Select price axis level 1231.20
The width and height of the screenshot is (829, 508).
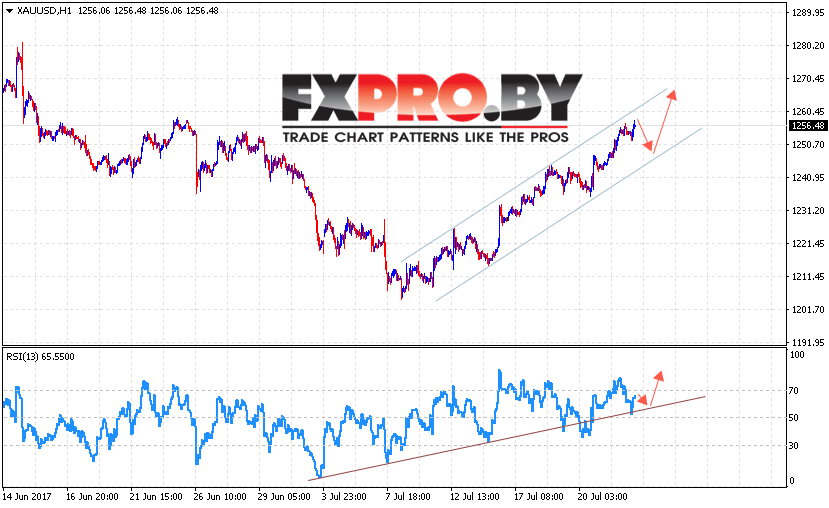(x=808, y=210)
